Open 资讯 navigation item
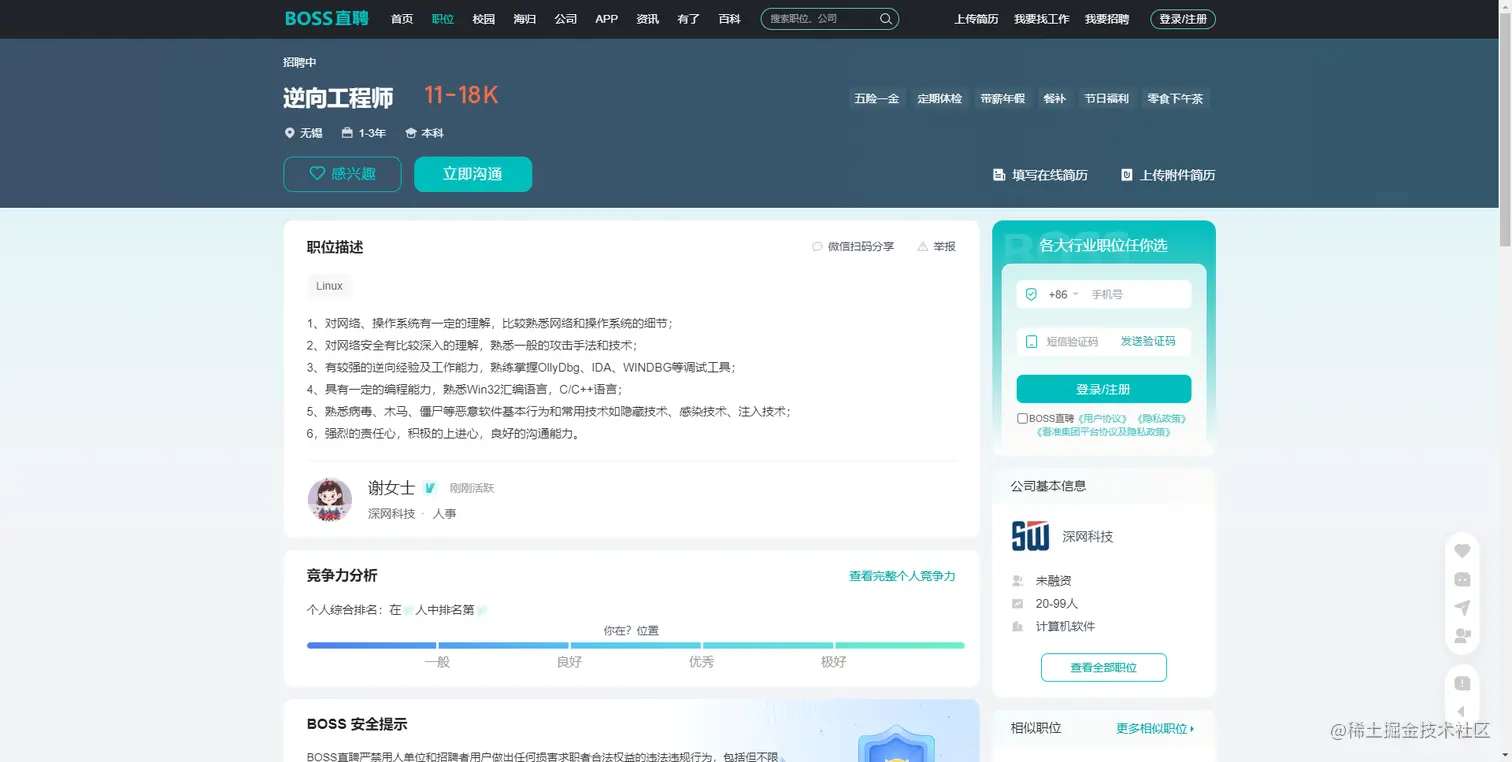The height and width of the screenshot is (762, 1512). (x=648, y=19)
